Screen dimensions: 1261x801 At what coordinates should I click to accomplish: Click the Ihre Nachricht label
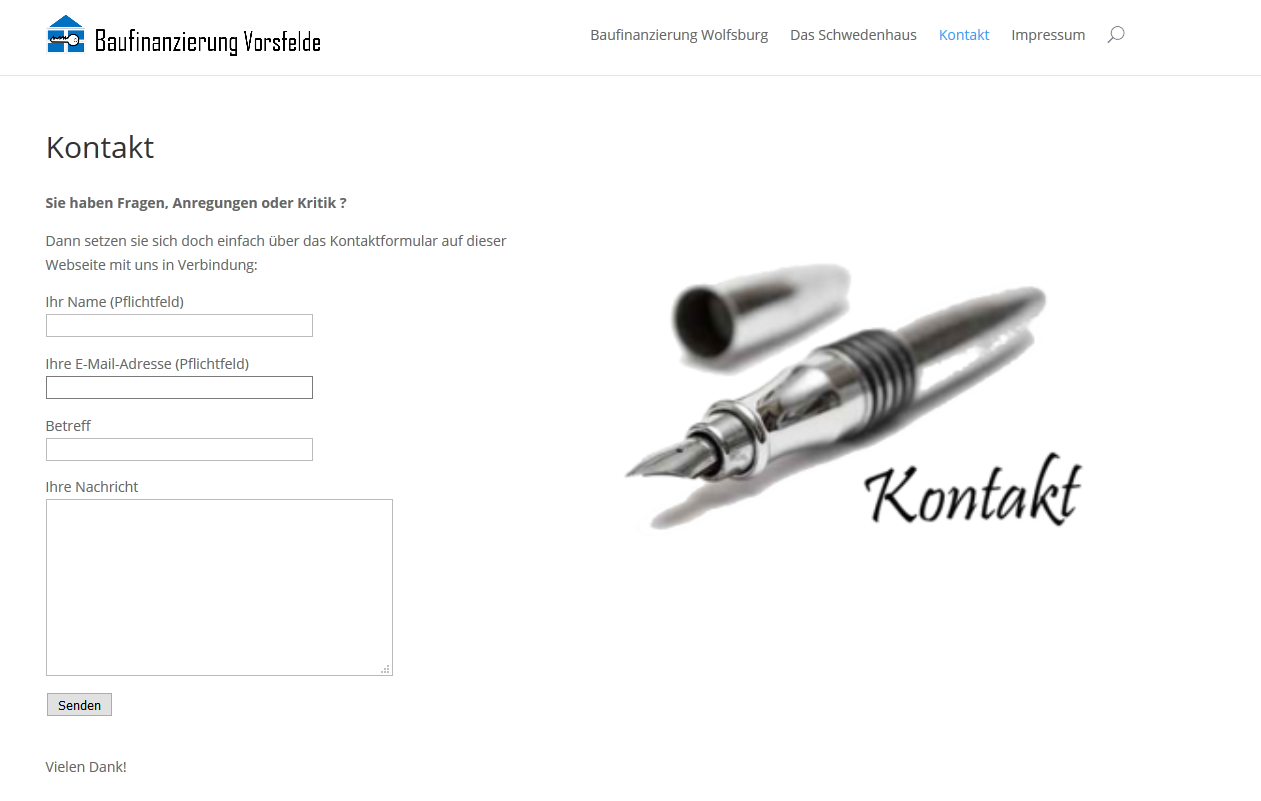point(92,486)
